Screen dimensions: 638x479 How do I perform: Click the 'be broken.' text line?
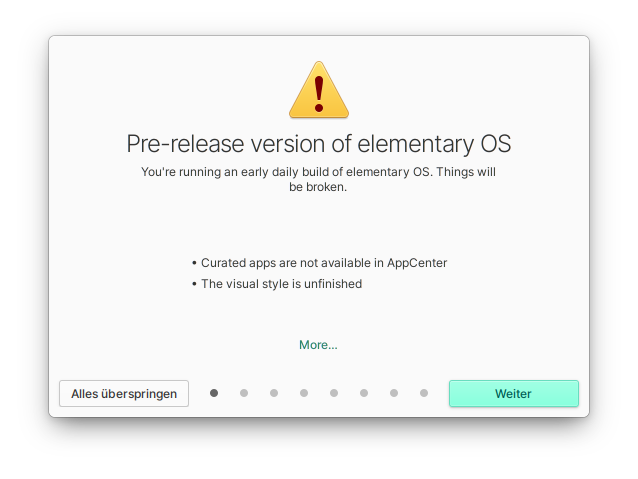click(x=318, y=187)
